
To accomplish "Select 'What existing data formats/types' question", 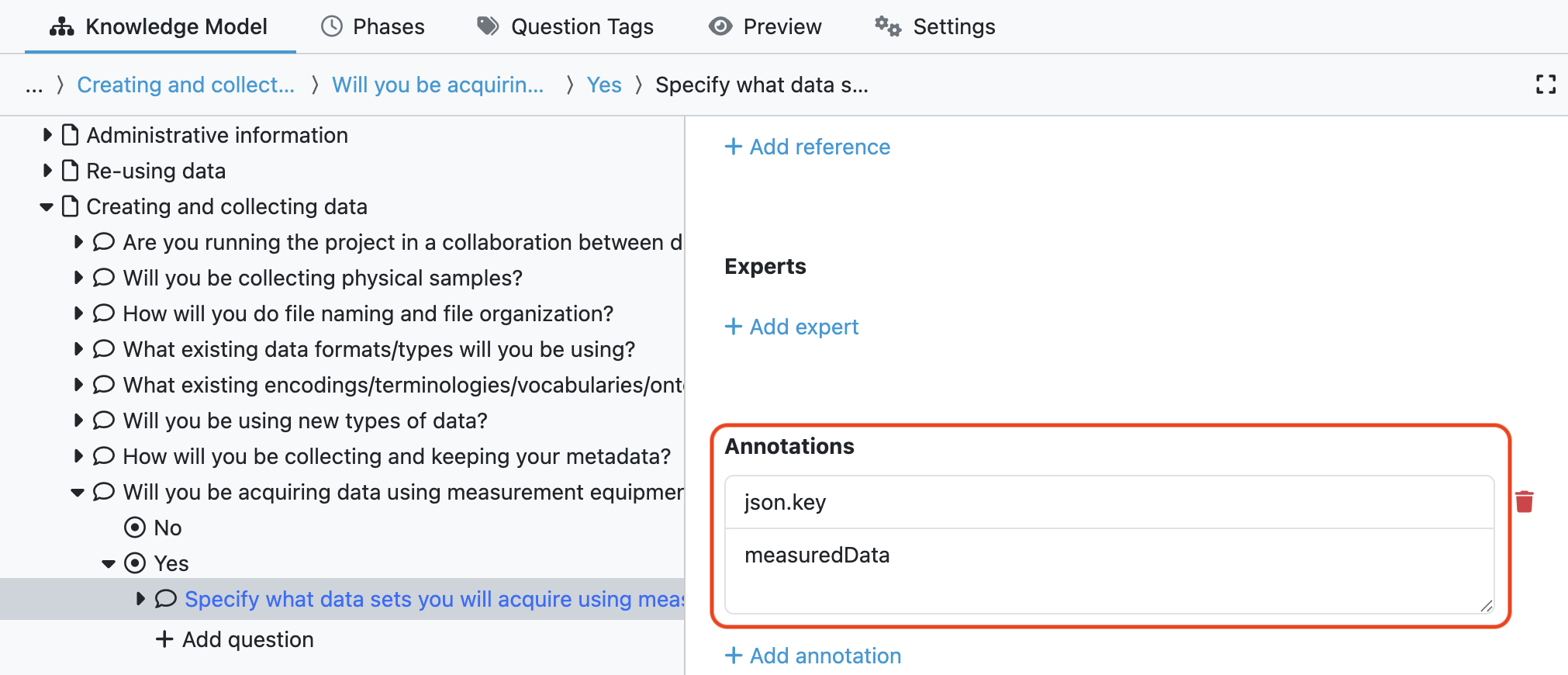I will [x=379, y=349].
